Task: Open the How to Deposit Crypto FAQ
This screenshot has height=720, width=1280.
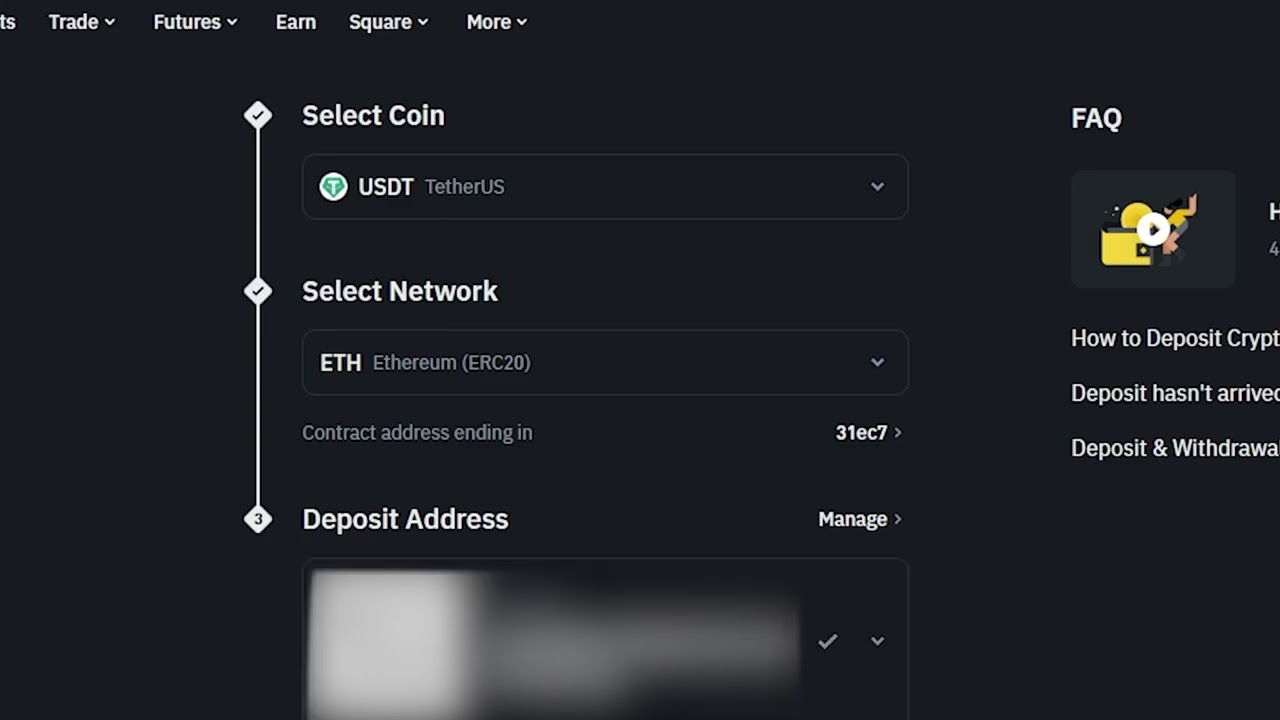Action: 1174,338
